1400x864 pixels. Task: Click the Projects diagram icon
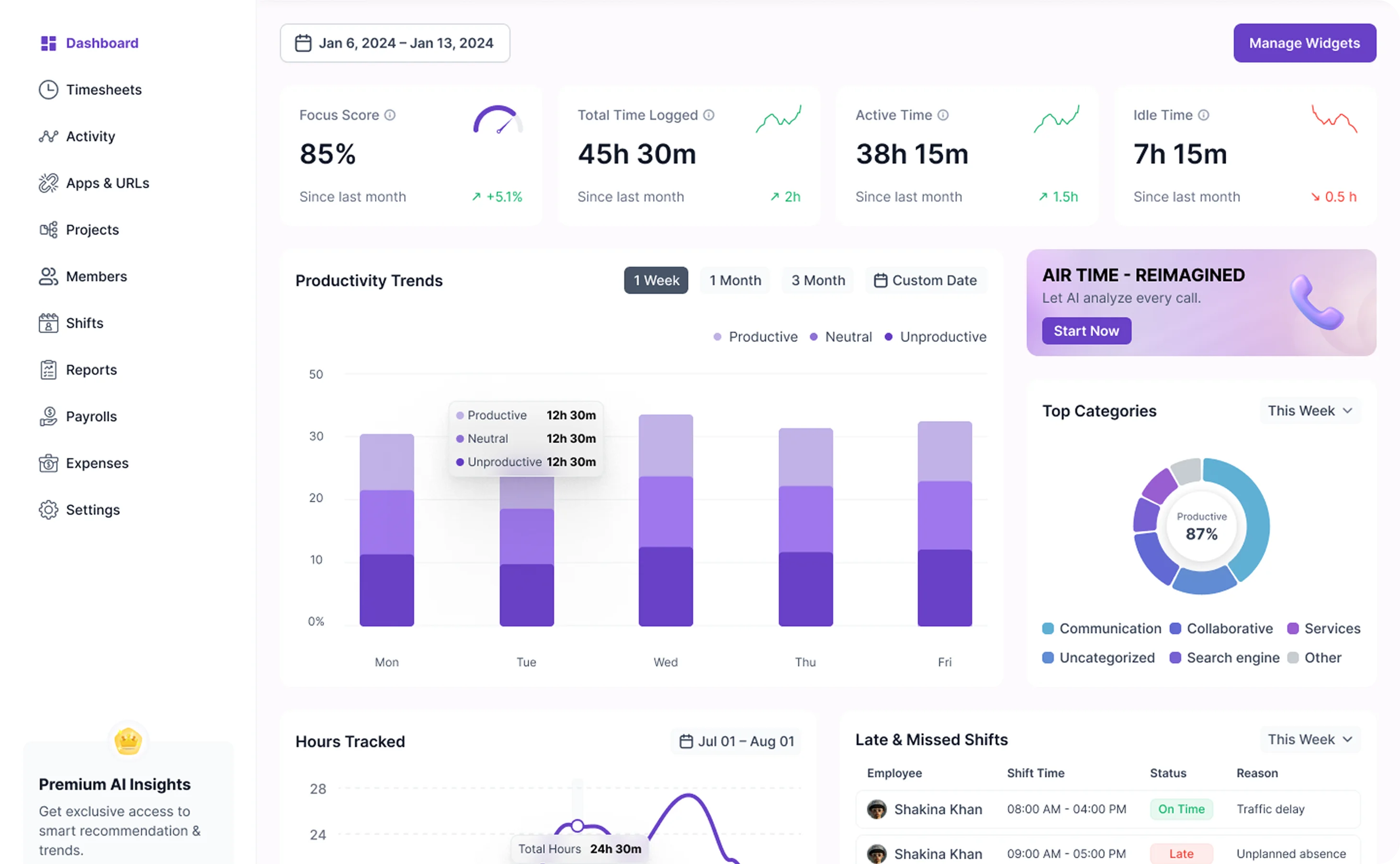(48, 230)
